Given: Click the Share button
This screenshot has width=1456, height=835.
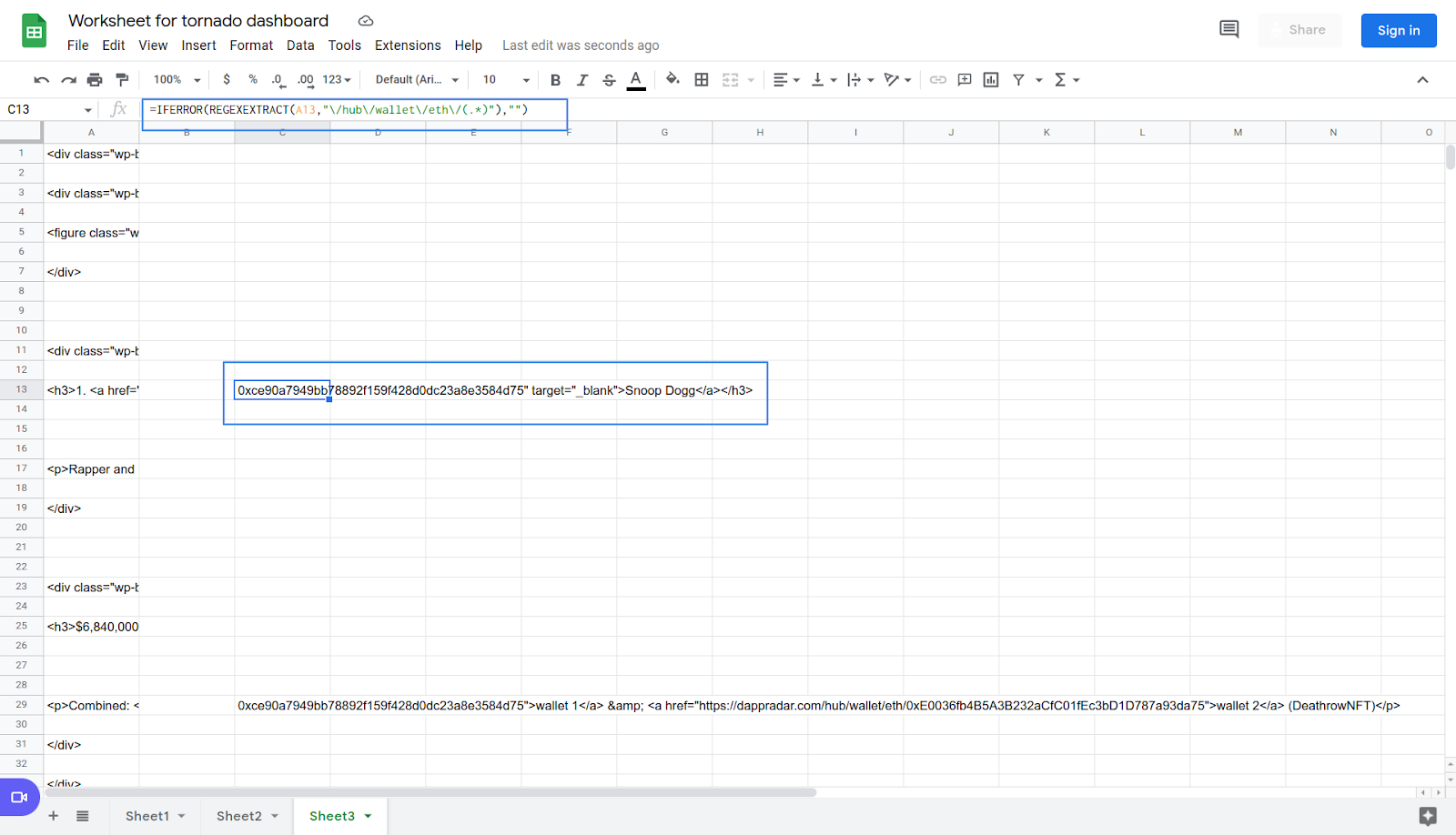Looking at the screenshot, I should tap(1299, 30).
